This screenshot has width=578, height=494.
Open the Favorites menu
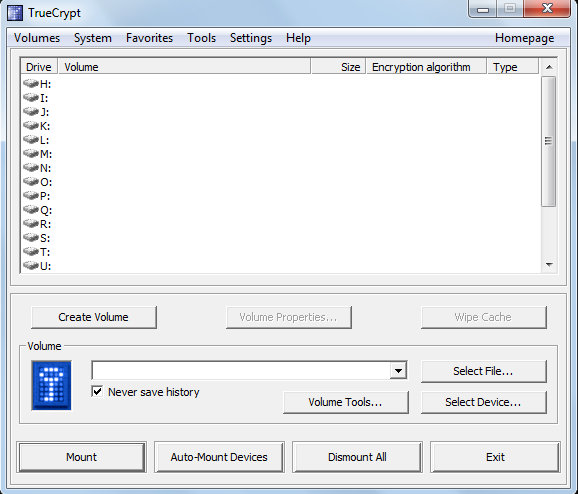[x=149, y=38]
